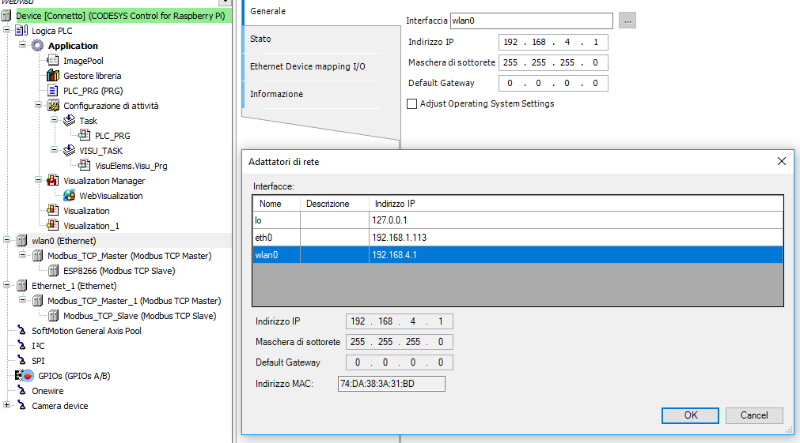Click the WebVisualization globe icon

(x=69, y=196)
